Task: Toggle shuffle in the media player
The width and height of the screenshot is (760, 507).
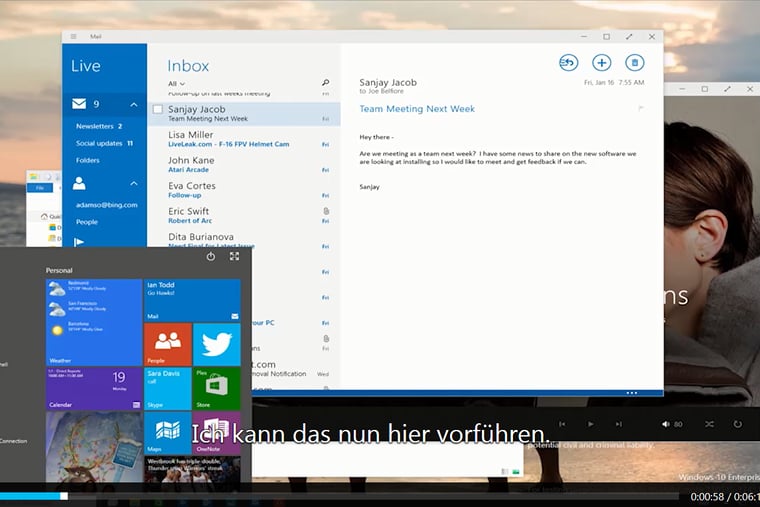Action: (x=709, y=424)
